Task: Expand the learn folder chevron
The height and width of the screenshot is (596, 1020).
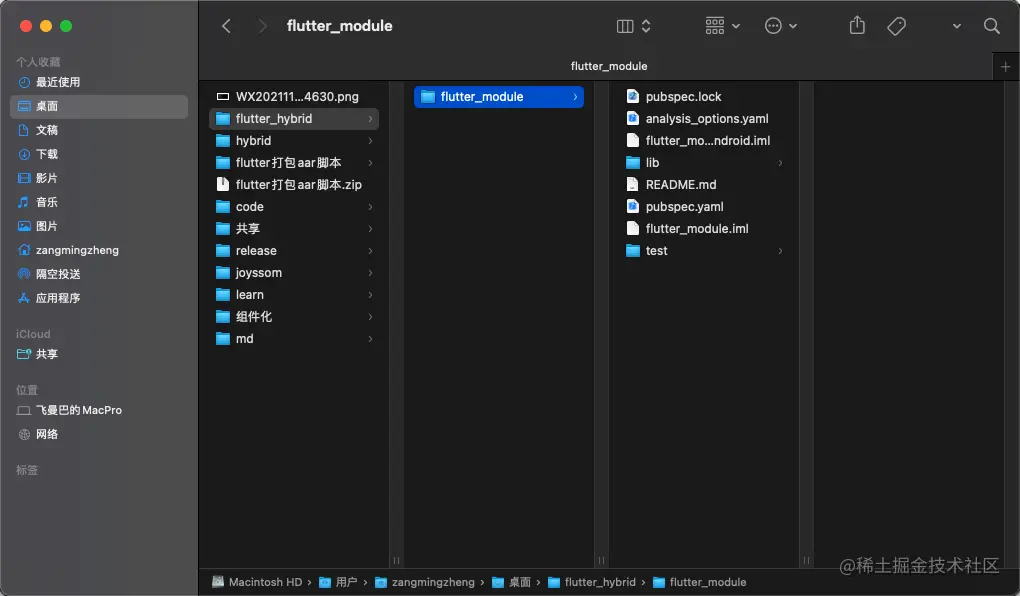Action: point(370,295)
